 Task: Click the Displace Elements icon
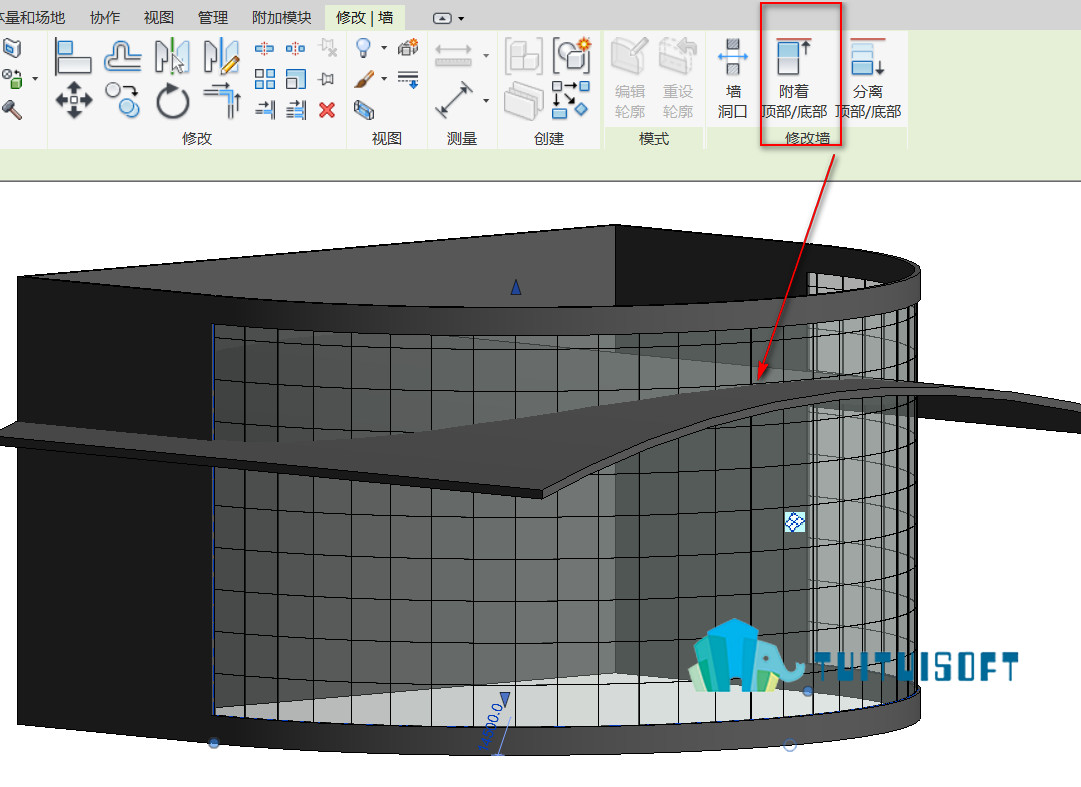[x=408, y=47]
